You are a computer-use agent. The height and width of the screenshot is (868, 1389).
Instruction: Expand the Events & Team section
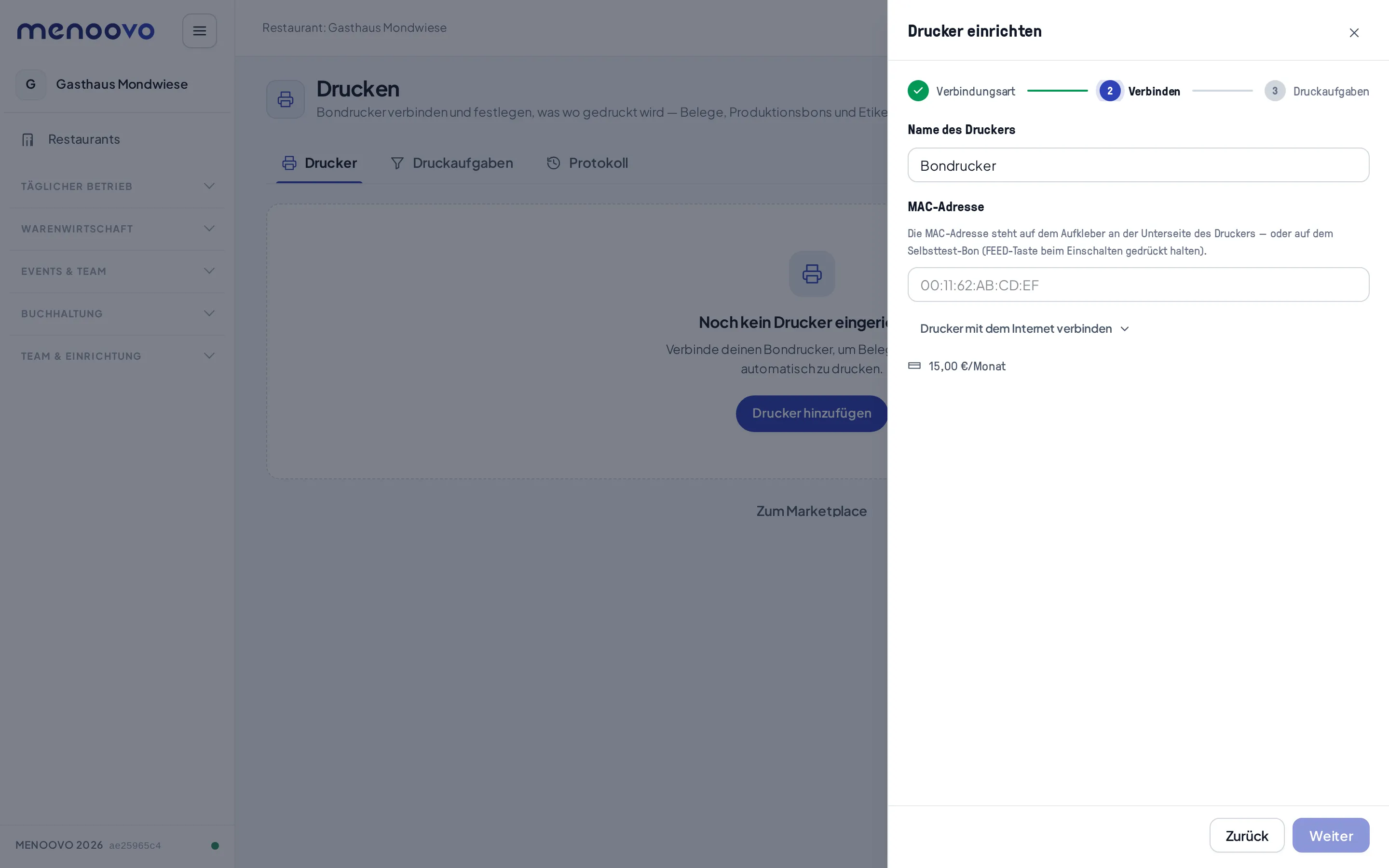point(117,271)
